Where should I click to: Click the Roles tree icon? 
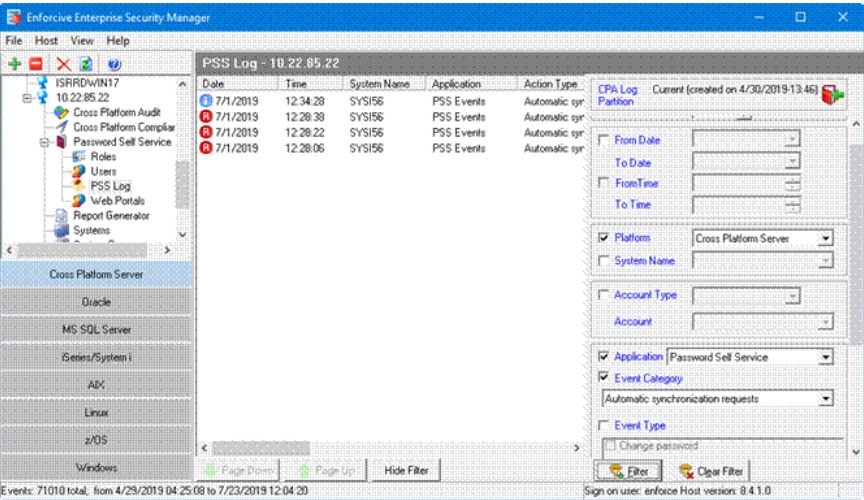pyautogui.click(x=79, y=157)
